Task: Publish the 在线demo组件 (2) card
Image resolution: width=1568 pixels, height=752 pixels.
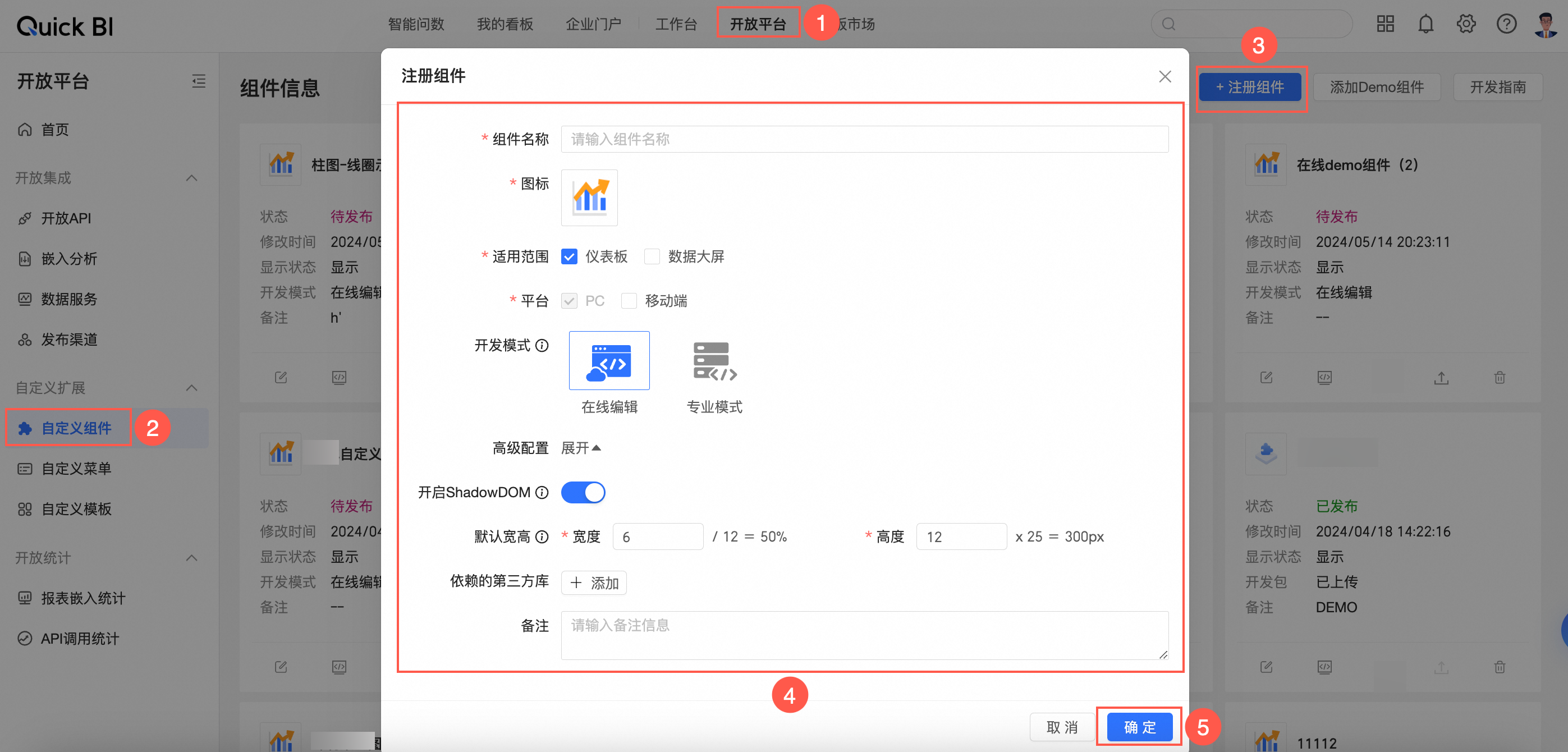Action: tap(1441, 378)
